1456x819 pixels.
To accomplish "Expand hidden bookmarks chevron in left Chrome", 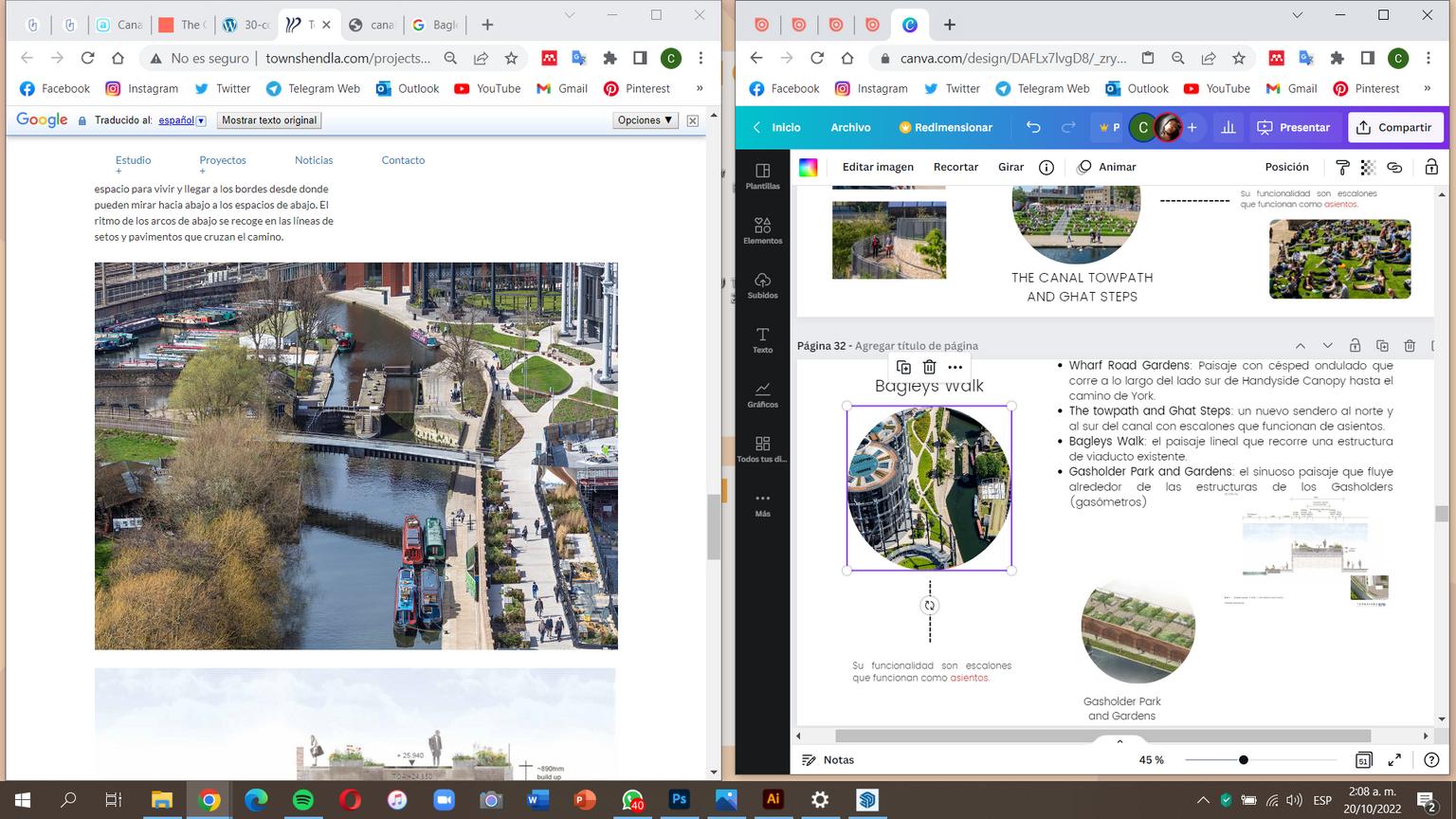I will (x=700, y=88).
